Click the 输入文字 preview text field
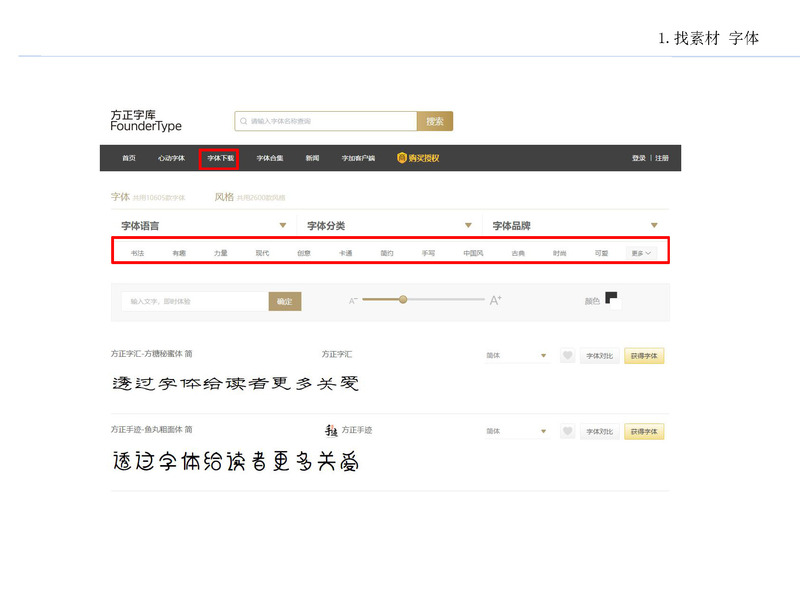Screen dimensions: 800x600 point(195,302)
